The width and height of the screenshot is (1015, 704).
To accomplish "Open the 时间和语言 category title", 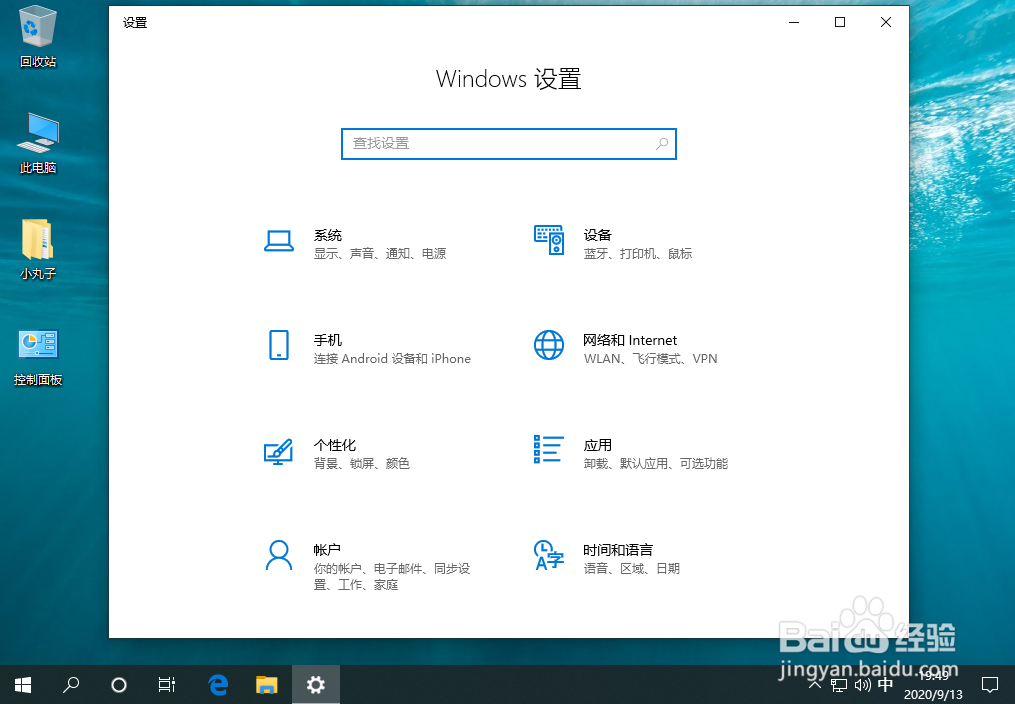I will tap(618, 550).
